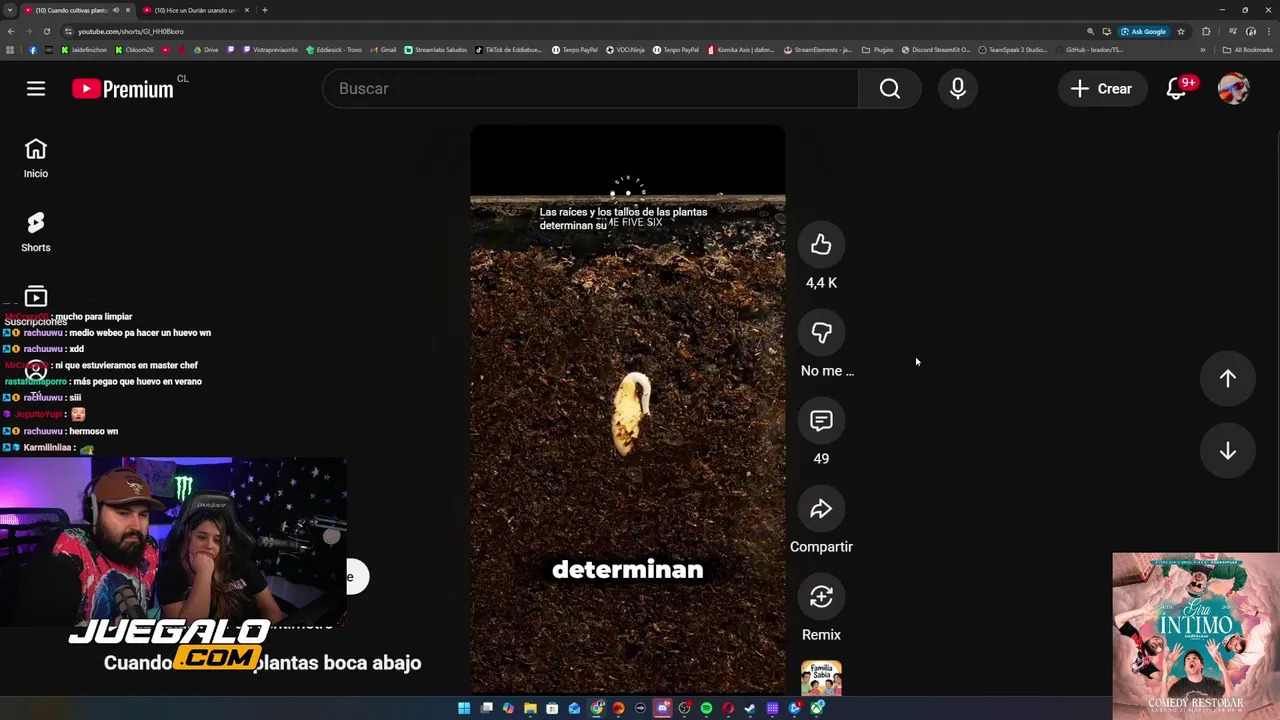
Task: Open the zoom magnifier in address bar
Action: click(x=1091, y=31)
